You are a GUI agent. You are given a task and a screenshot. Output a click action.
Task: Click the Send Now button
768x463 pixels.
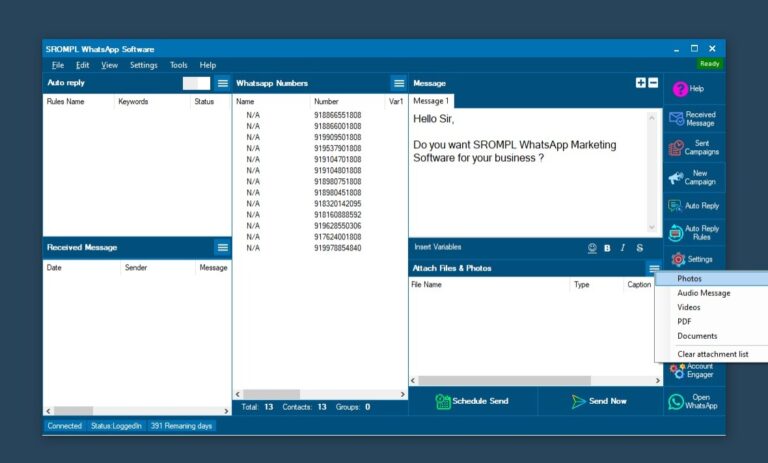tap(599, 401)
